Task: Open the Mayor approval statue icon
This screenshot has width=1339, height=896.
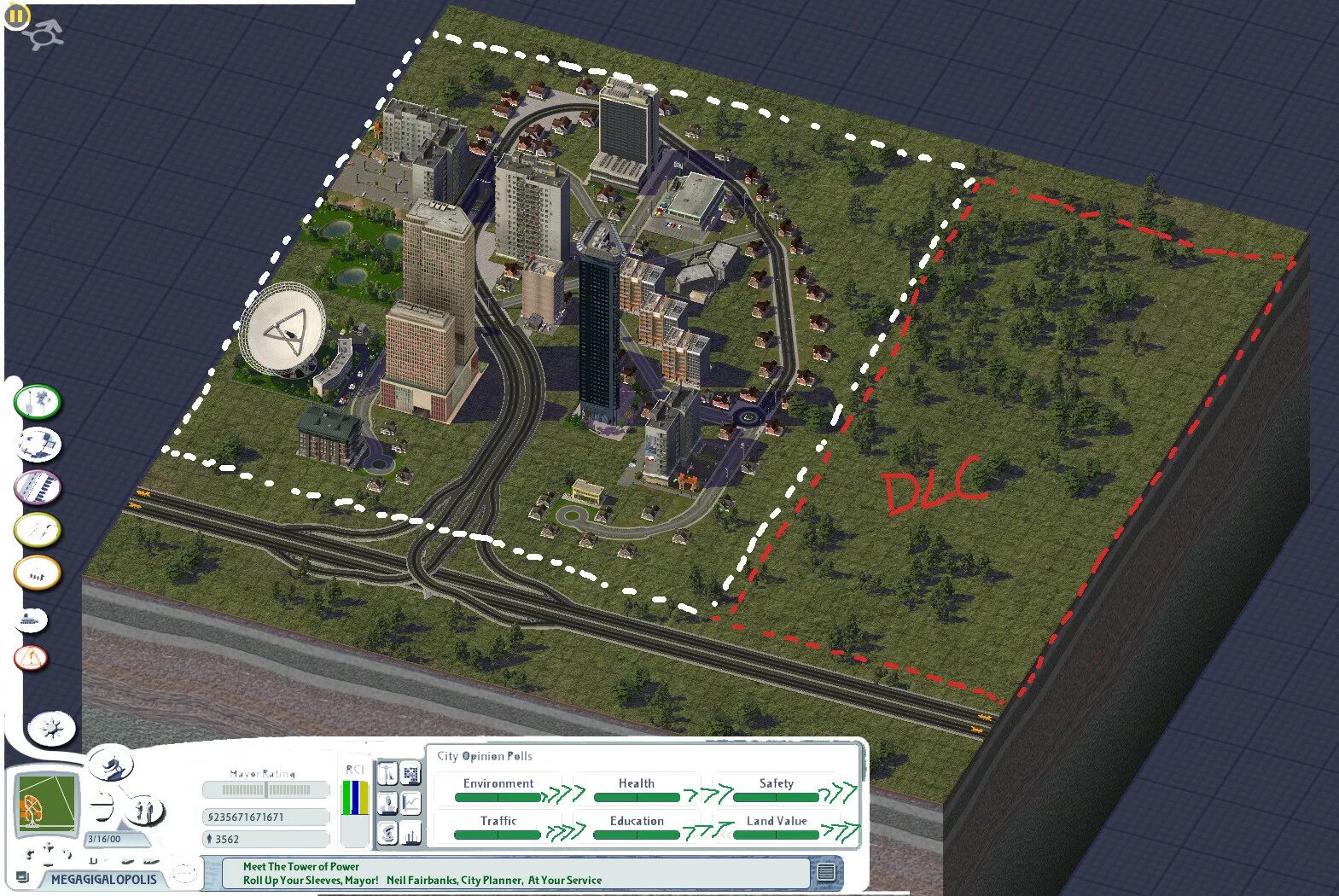Action: 388,774
